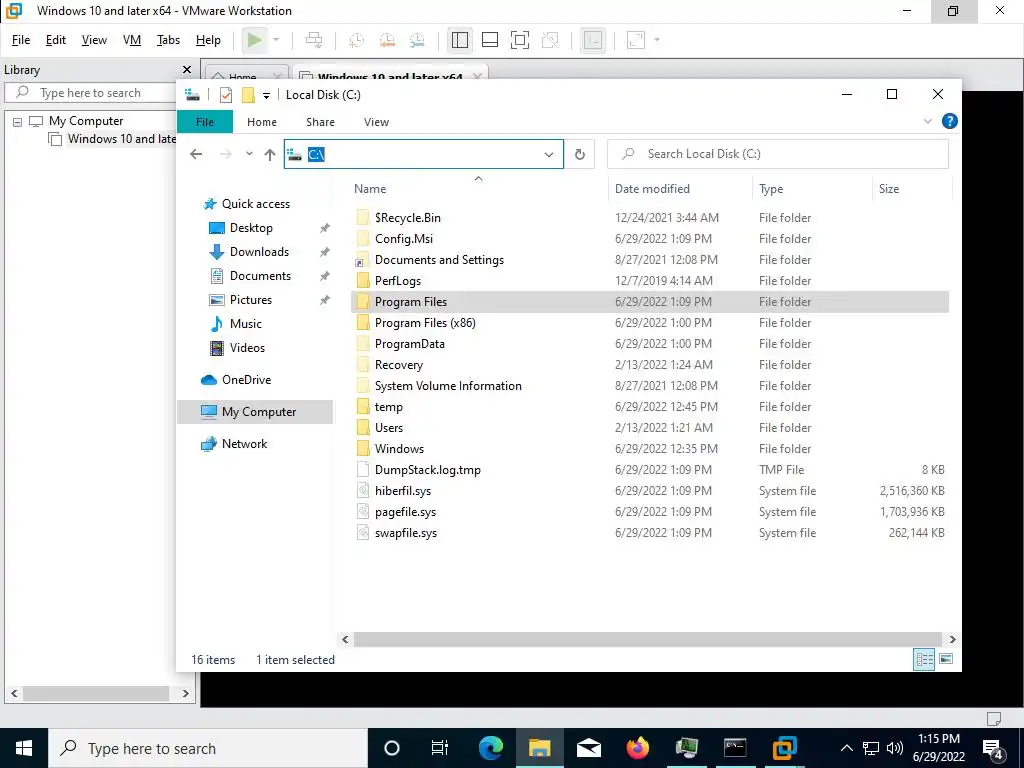The height and width of the screenshot is (768, 1024).
Task: Select OneDrive in the navigation pane
Action: tap(246, 380)
